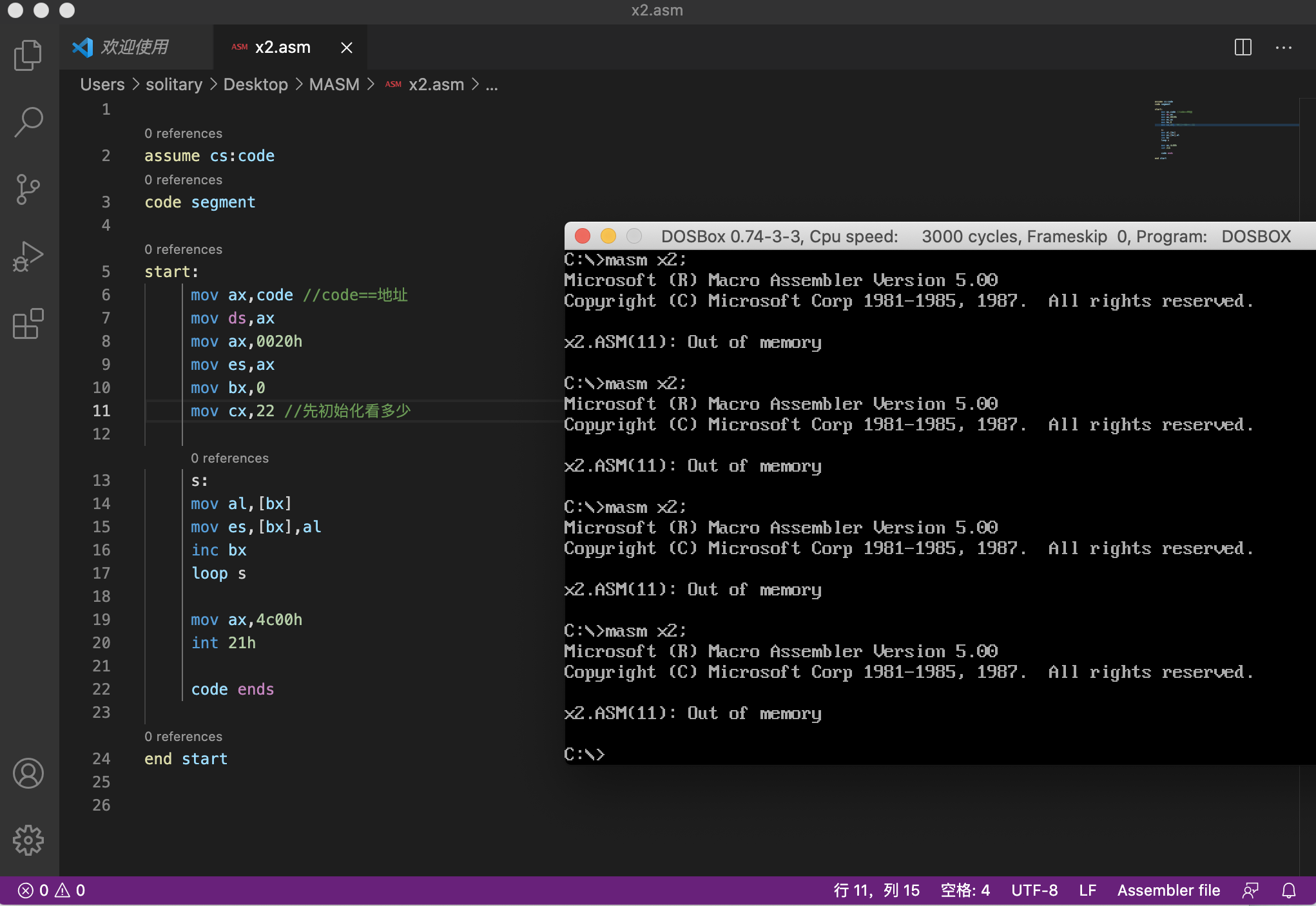Click the line and column indicator 行 11, 列 15
Viewport: 1316px width, 906px height.
point(876,891)
